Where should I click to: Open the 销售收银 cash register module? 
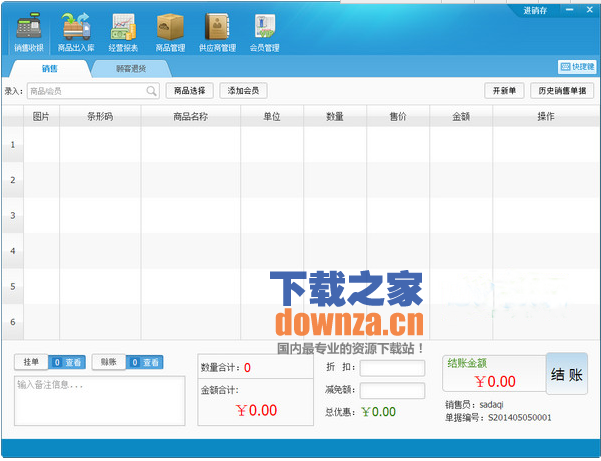[29, 33]
